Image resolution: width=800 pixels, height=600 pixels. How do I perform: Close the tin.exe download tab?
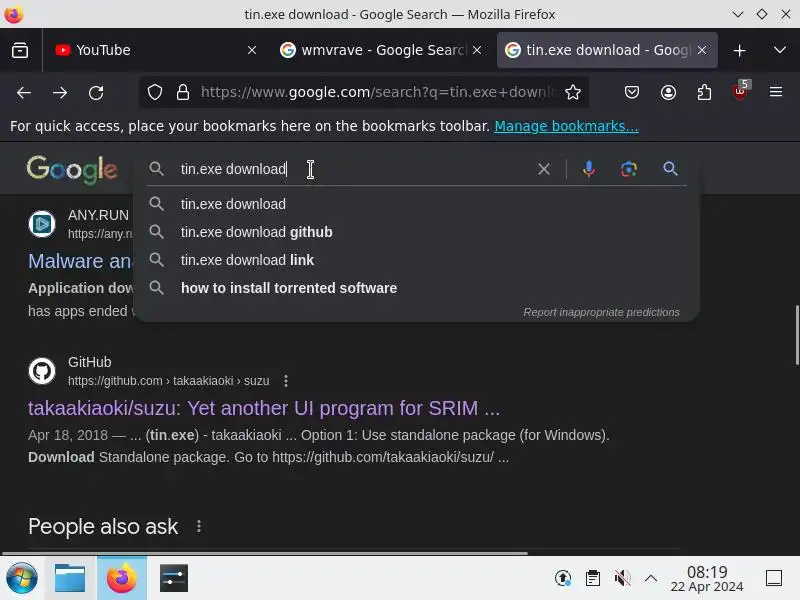(x=702, y=50)
